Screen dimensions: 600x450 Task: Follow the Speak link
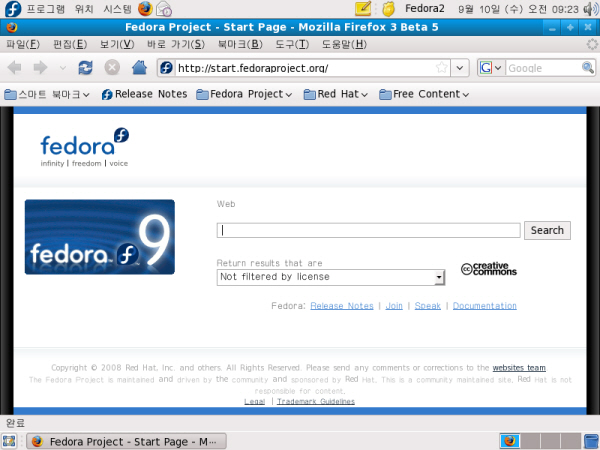(x=427, y=306)
